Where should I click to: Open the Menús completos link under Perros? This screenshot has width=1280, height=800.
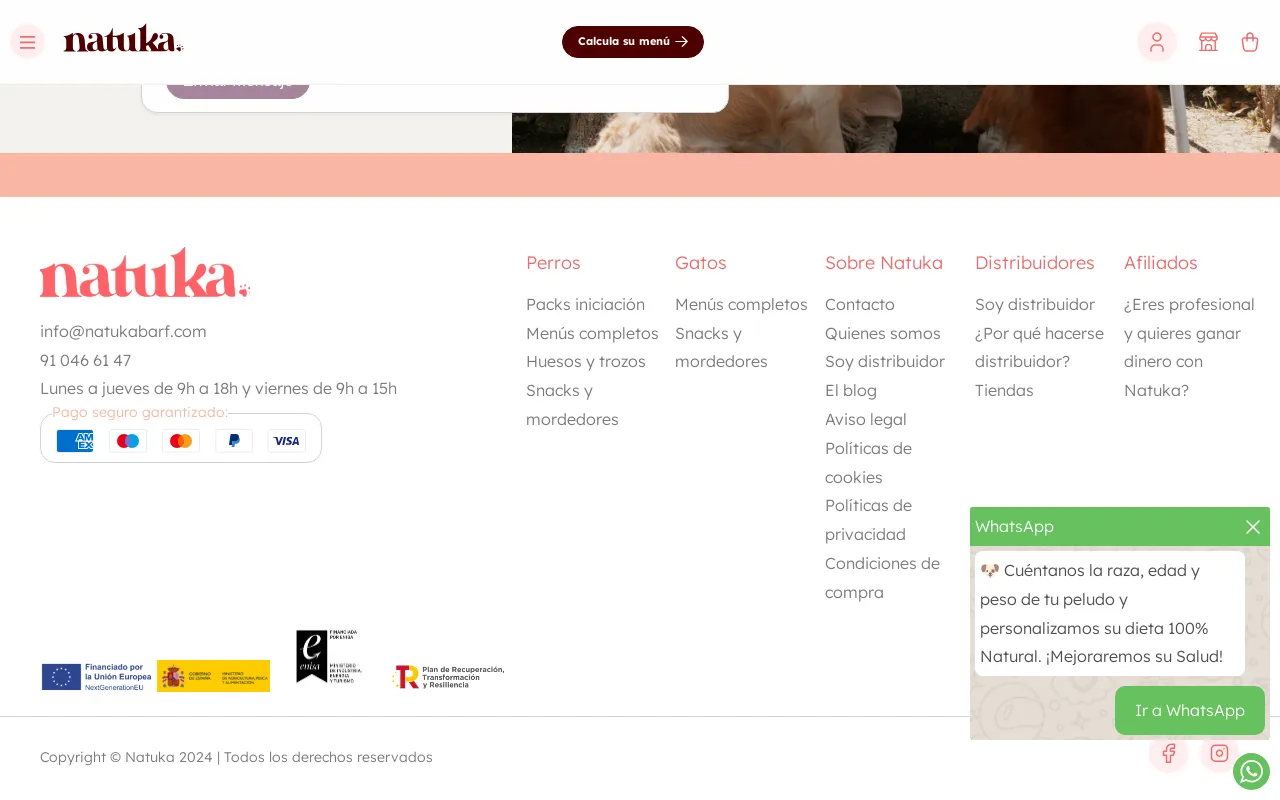[x=592, y=333]
